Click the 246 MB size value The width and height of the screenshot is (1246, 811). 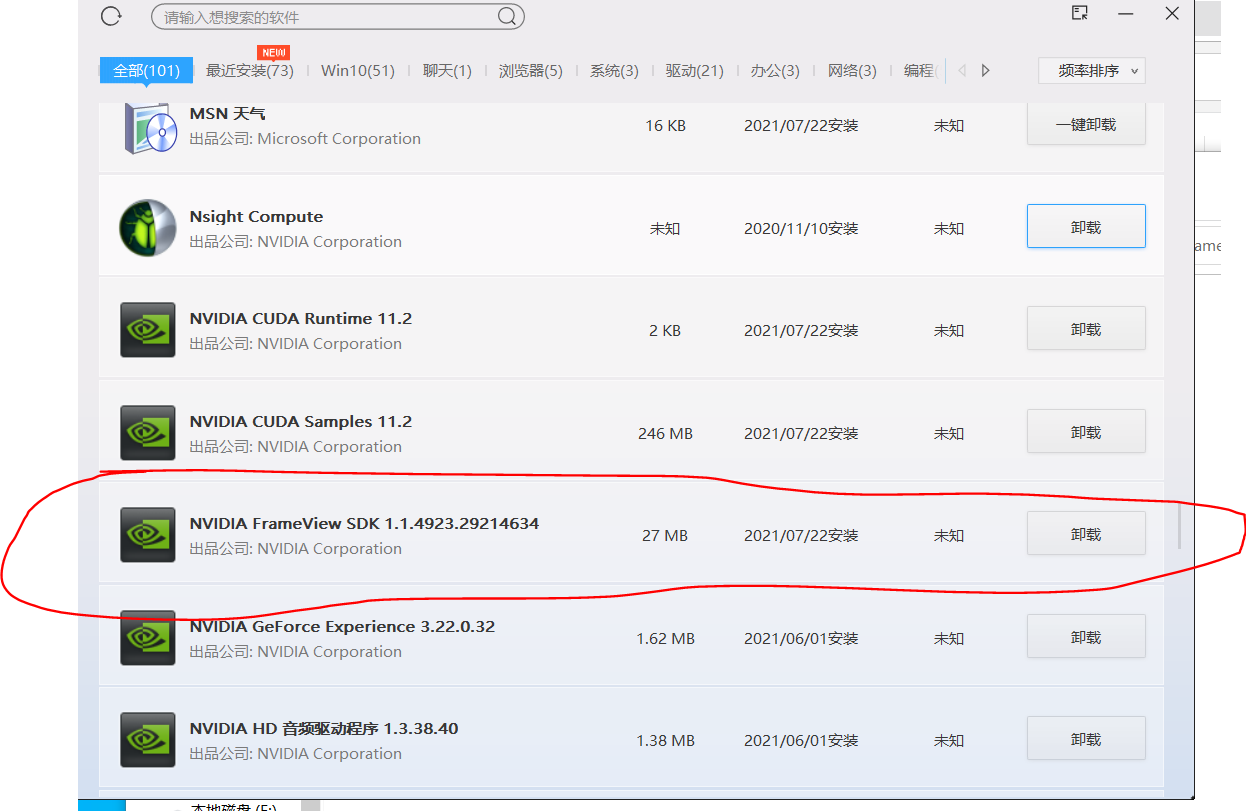(665, 434)
